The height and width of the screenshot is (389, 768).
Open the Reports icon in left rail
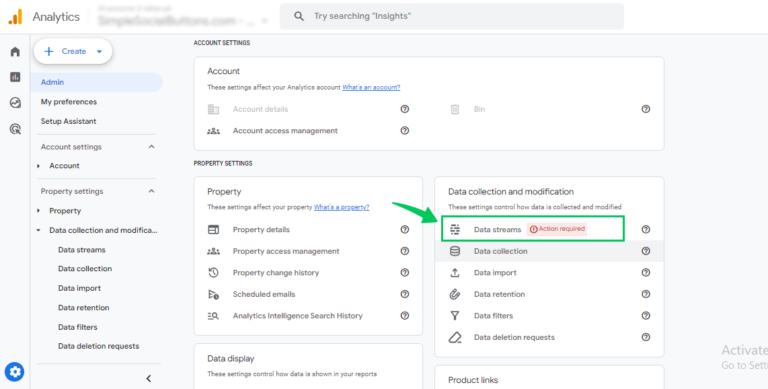[x=15, y=77]
